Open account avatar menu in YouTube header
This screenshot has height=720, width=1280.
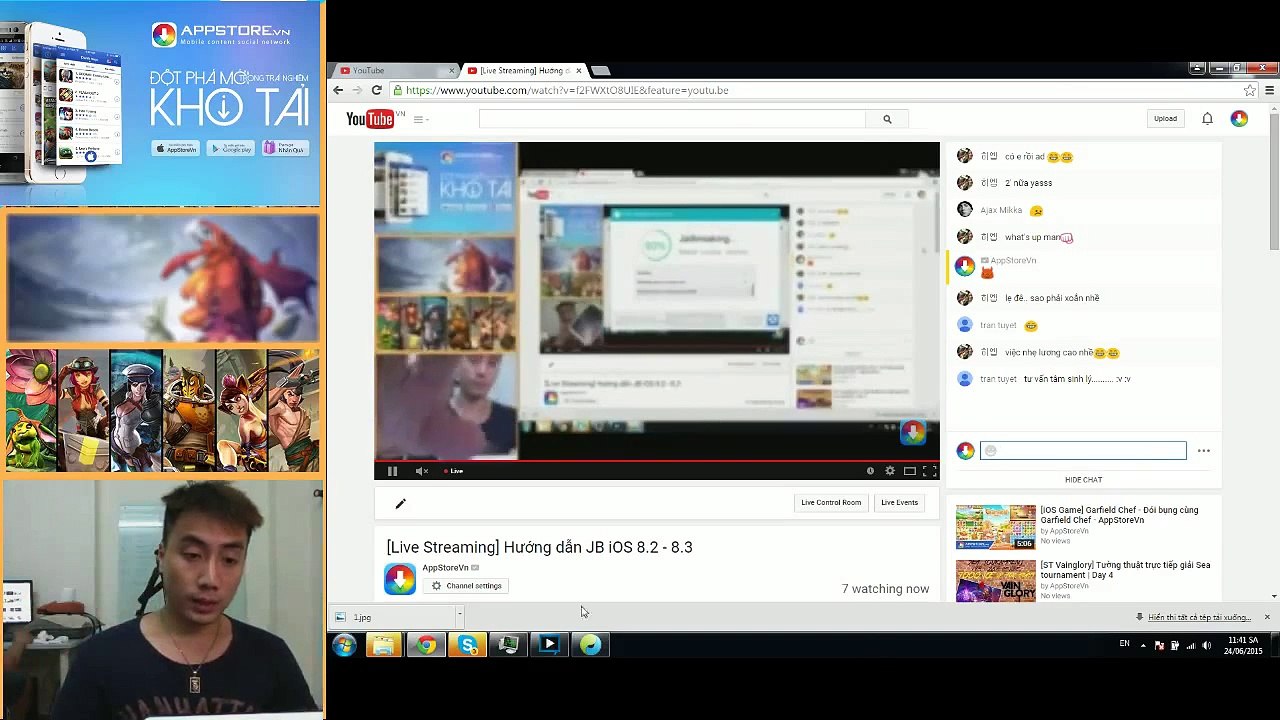point(1239,118)
